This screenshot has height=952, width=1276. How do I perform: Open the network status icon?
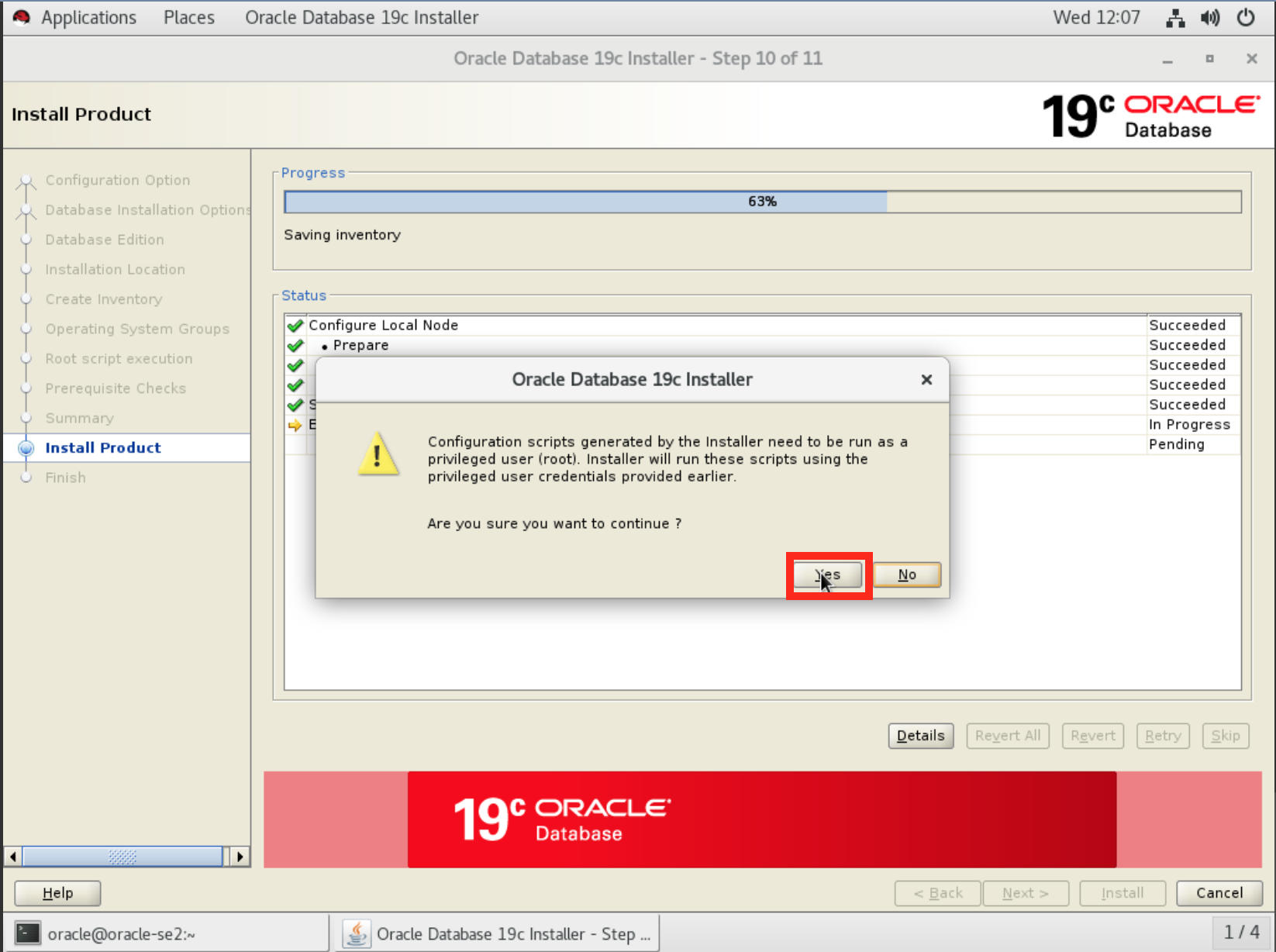pos(1175,18)
